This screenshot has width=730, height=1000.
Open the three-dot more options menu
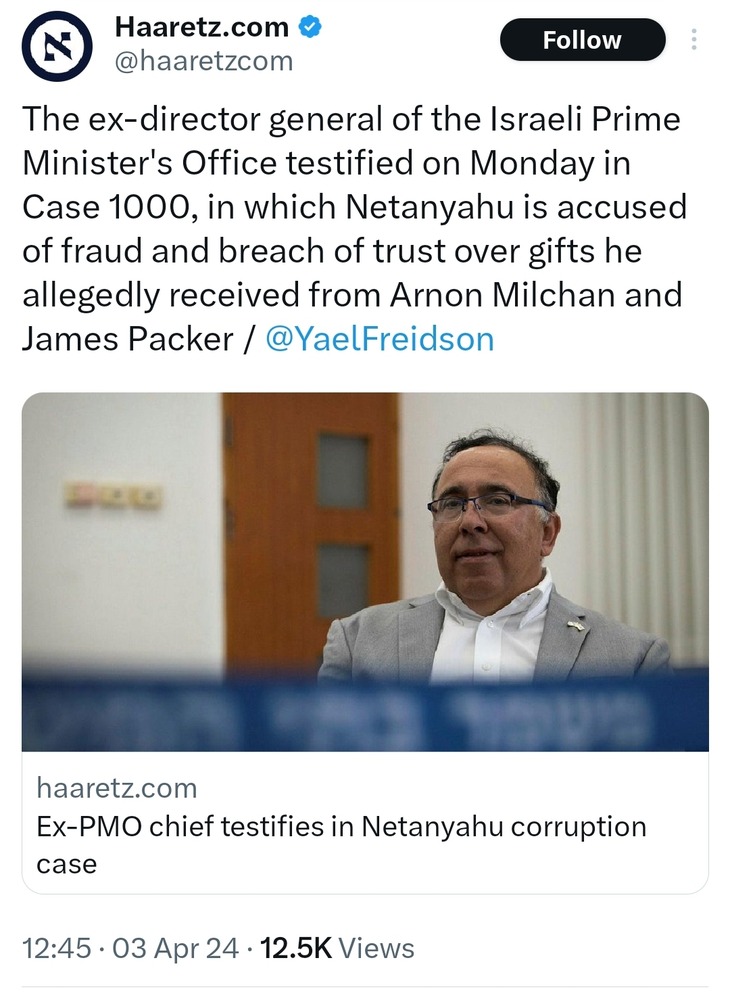(696, 40)
